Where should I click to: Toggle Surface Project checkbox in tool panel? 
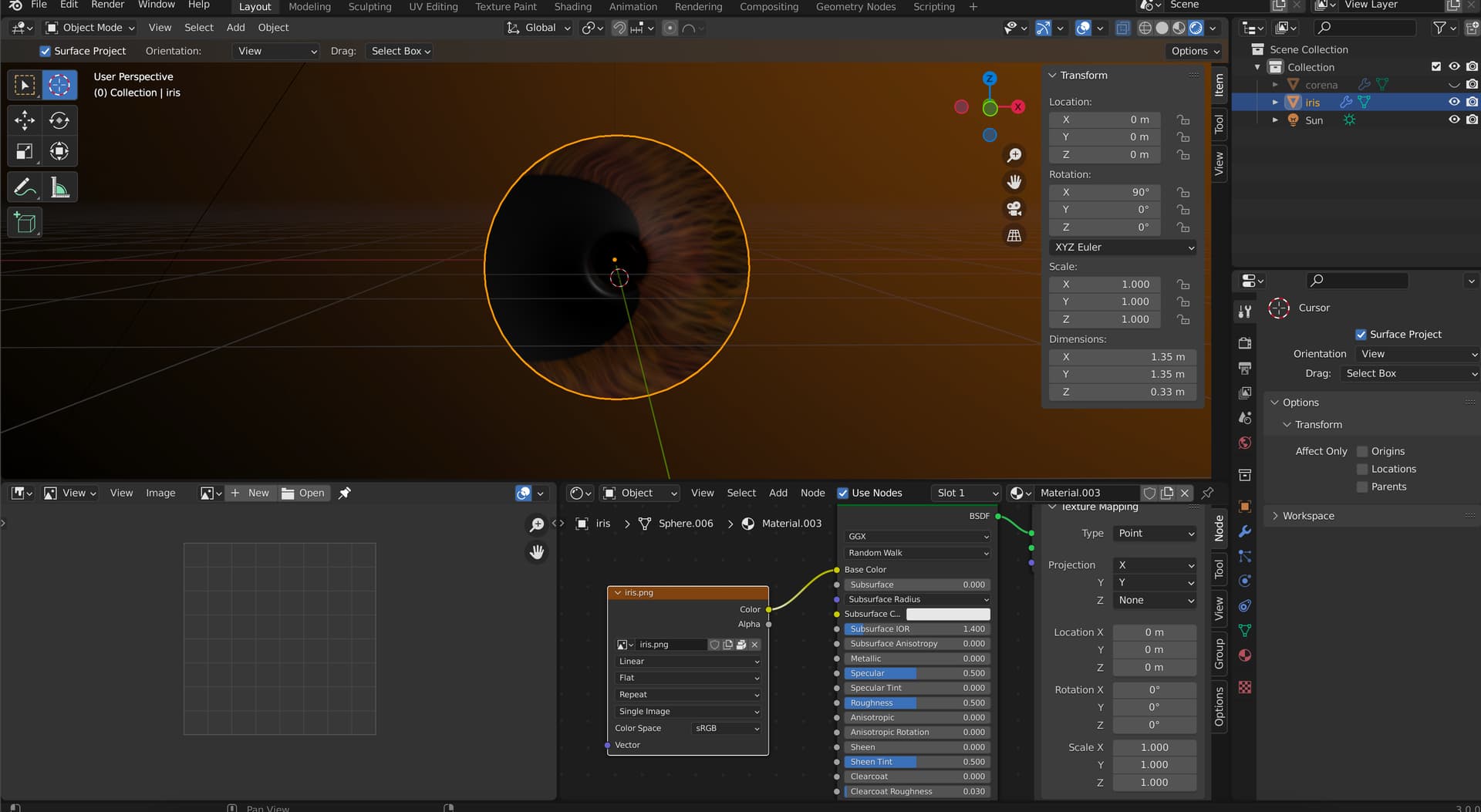pyautogui.click(x=1361, y=334)
